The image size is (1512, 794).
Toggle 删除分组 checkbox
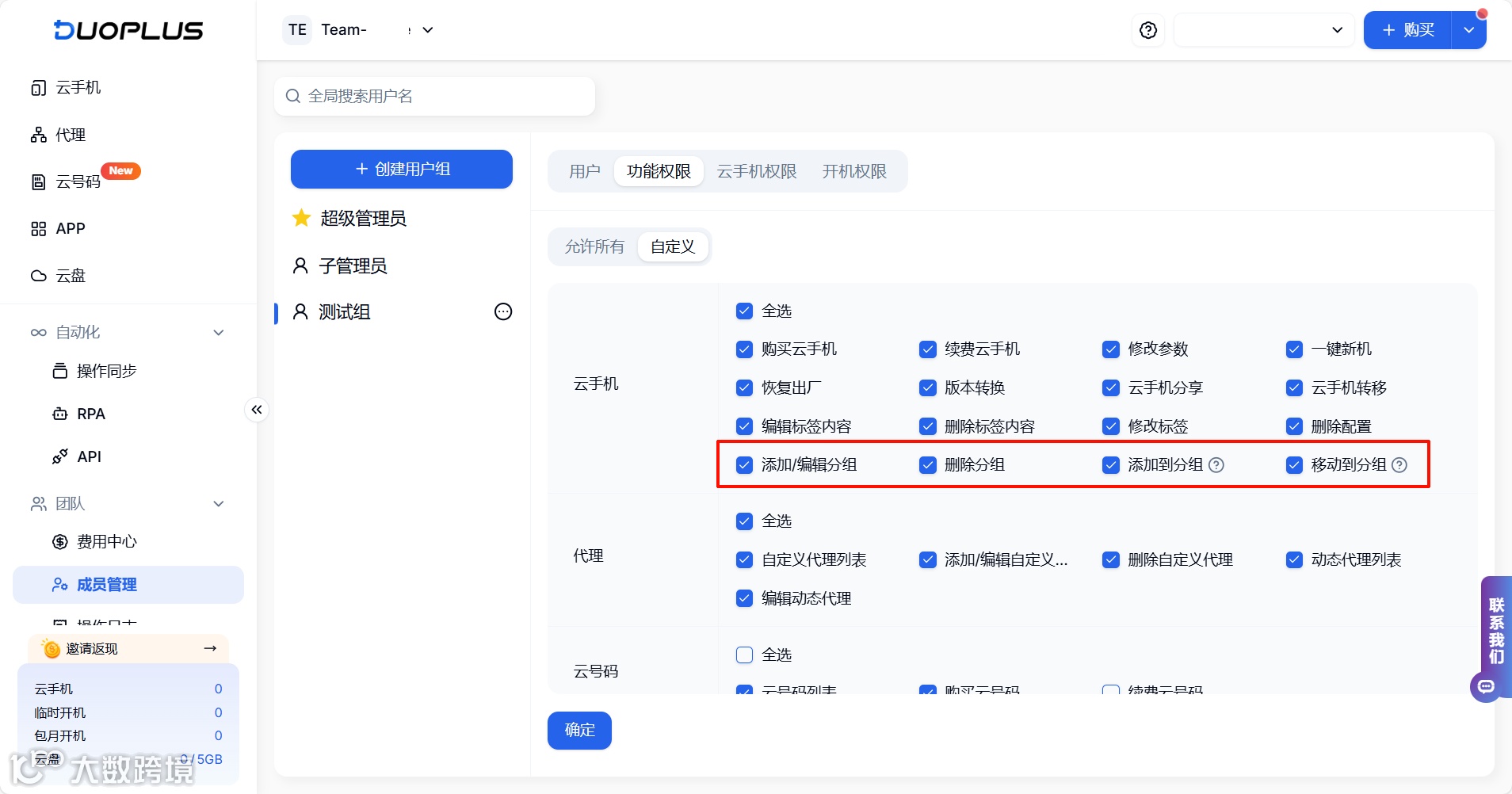pyautogui.click(x=928, y=465)
